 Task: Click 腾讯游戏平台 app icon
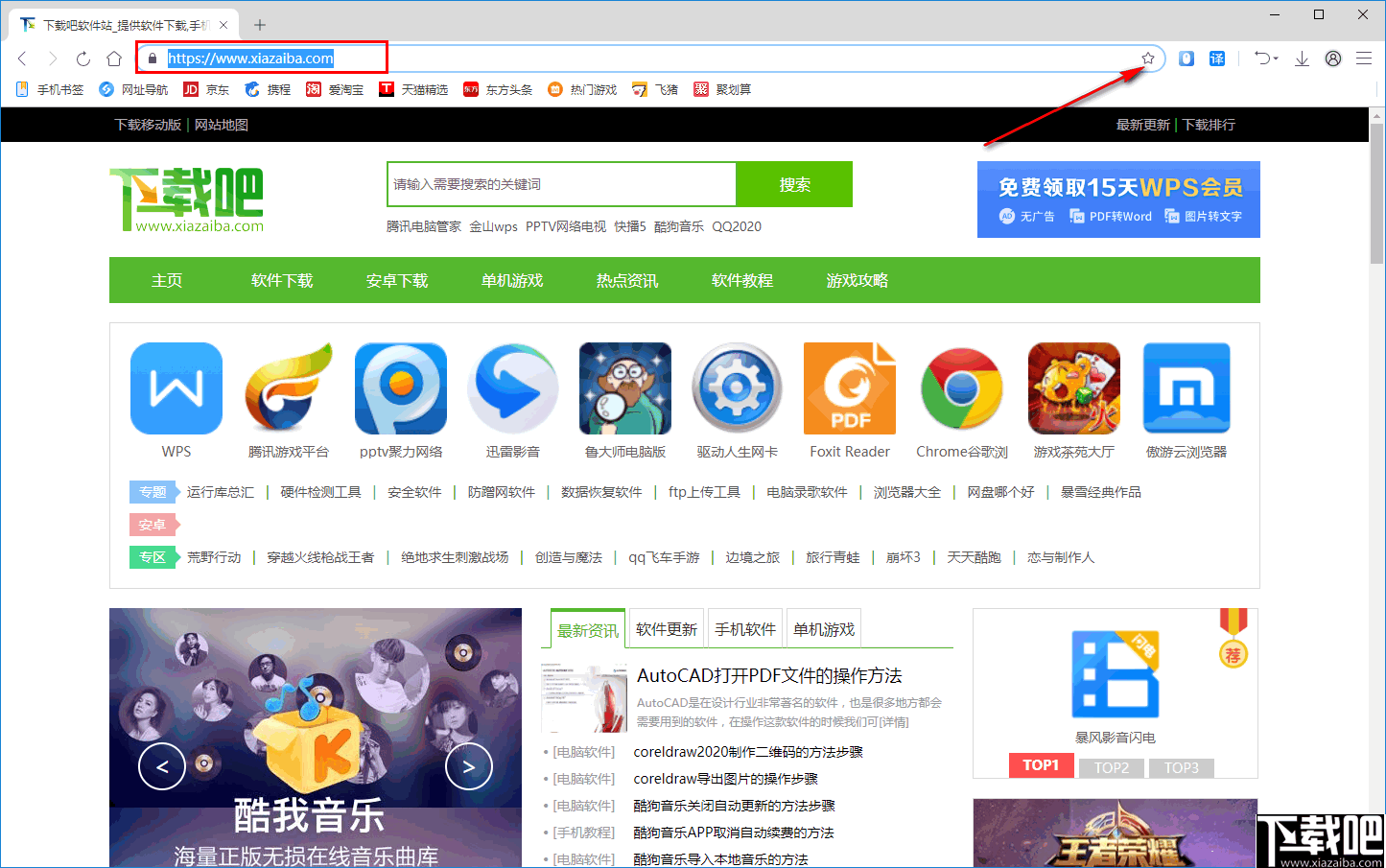coord(289,388)
